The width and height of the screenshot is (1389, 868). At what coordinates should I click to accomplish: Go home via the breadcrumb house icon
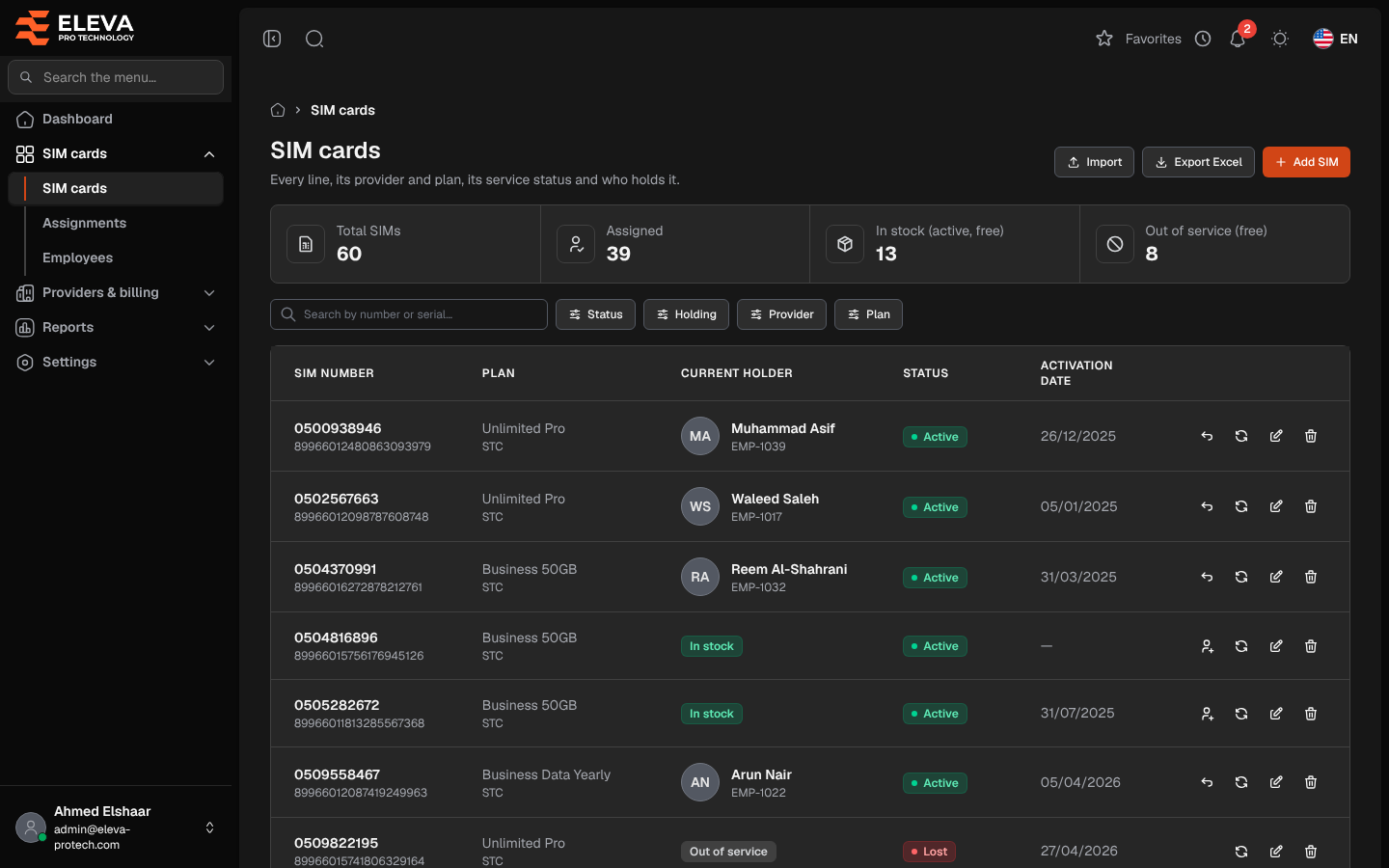[x=278, y=110]
